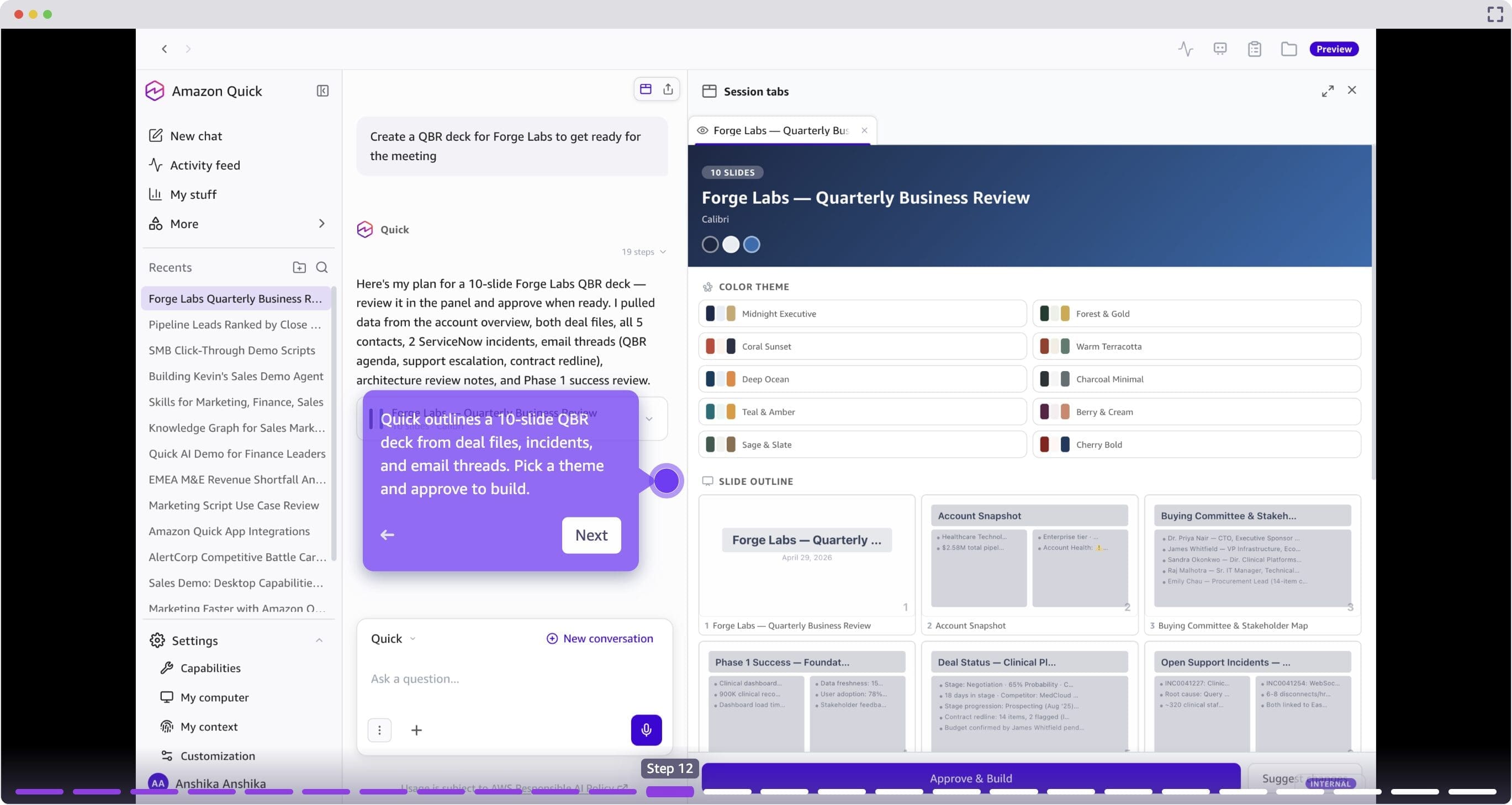This screenshot has width=1512, height=805.
Task: Close the Session tabs panel
Action: click(x=1352, y=90)
